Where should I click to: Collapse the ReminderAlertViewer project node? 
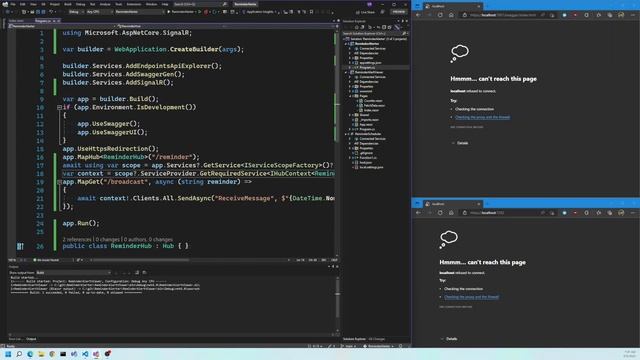346,72
